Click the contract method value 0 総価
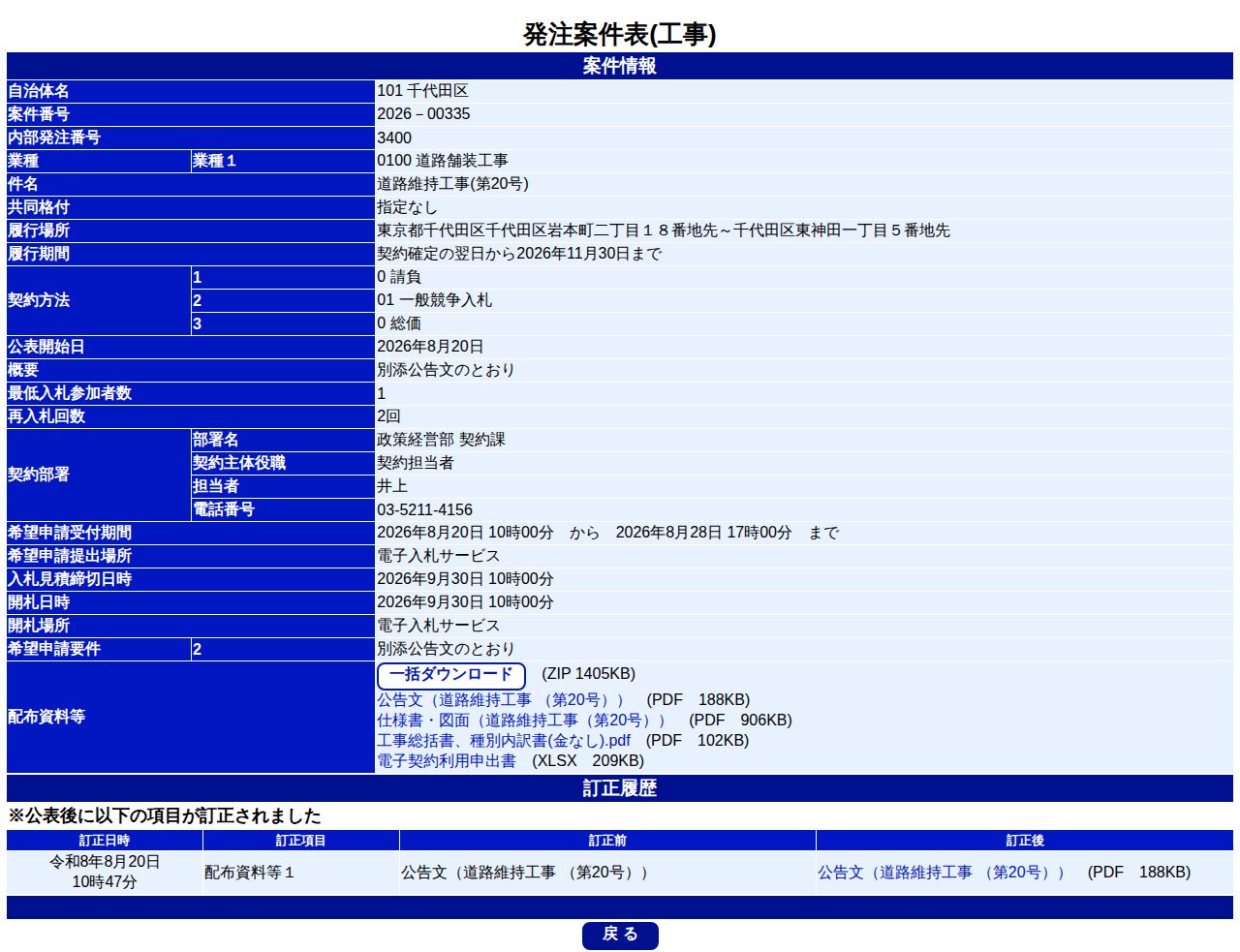The height and width of the screenshot is (952, 1240). (x=399, y=323)
